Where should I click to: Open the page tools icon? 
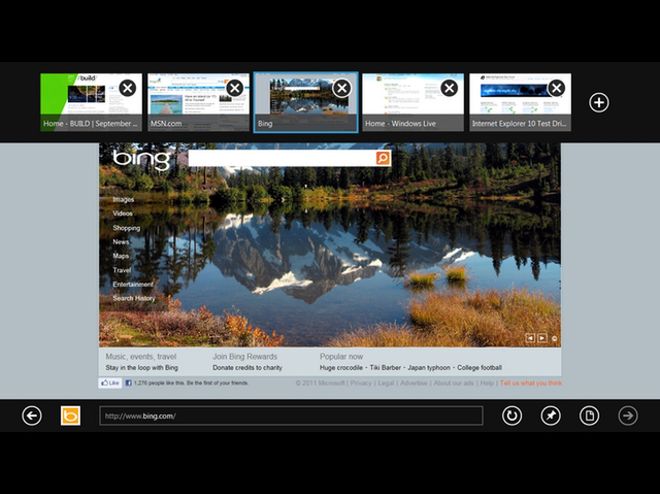(589, 416)
